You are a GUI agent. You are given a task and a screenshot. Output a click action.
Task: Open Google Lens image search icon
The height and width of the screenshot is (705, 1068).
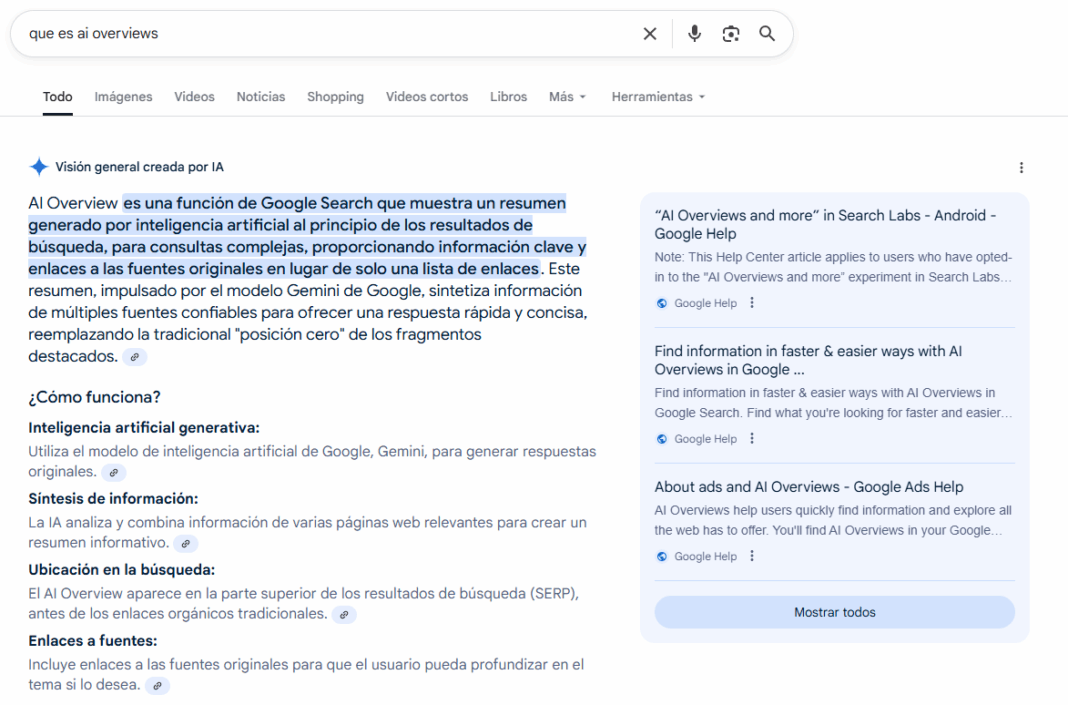731,34
